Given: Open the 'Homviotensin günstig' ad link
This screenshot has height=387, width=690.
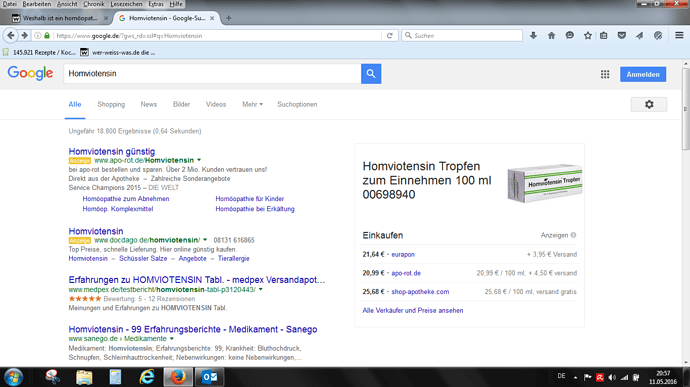Looking at the screenshot, I should (112, 151).
